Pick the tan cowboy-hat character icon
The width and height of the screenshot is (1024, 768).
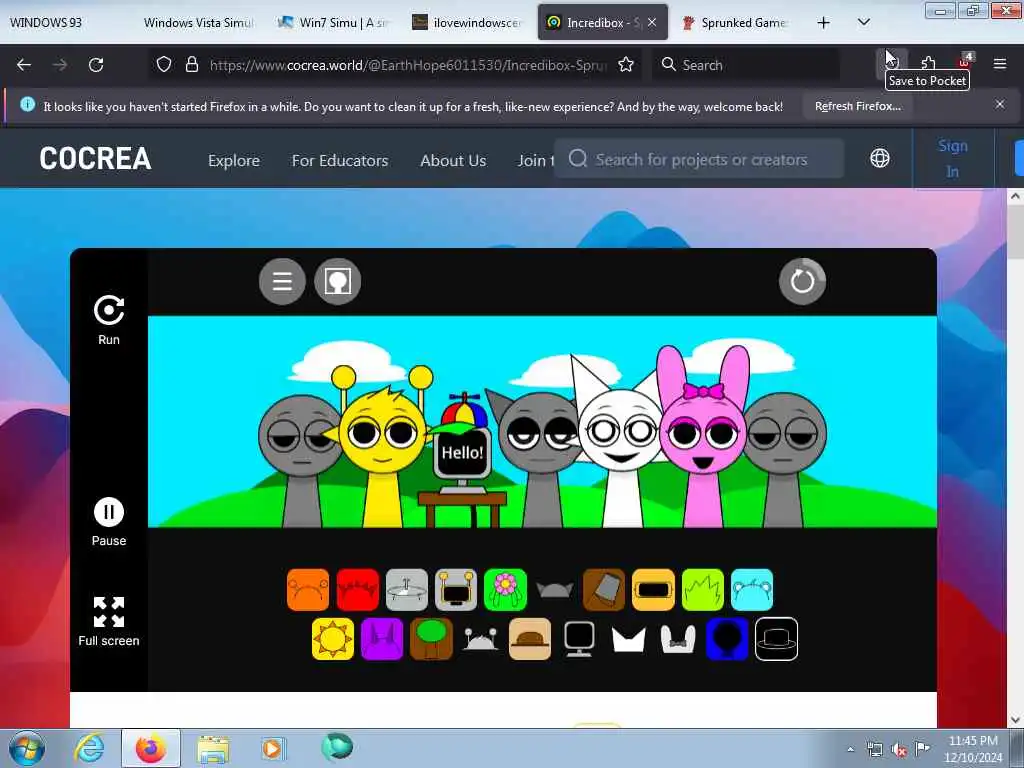click(x=530, y=639)
